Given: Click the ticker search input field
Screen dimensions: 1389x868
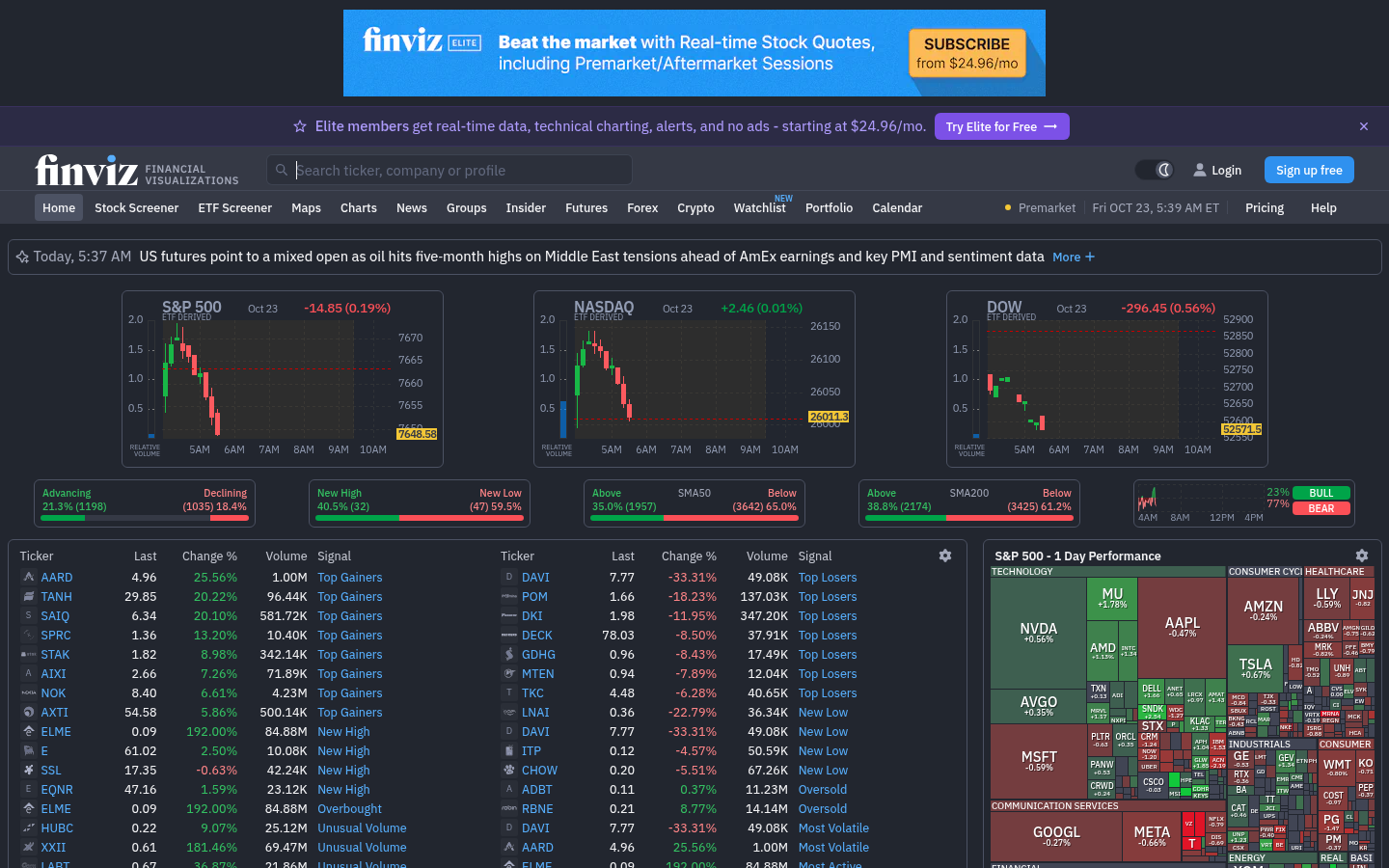Looking at the screenshot, I should [449, 170].
